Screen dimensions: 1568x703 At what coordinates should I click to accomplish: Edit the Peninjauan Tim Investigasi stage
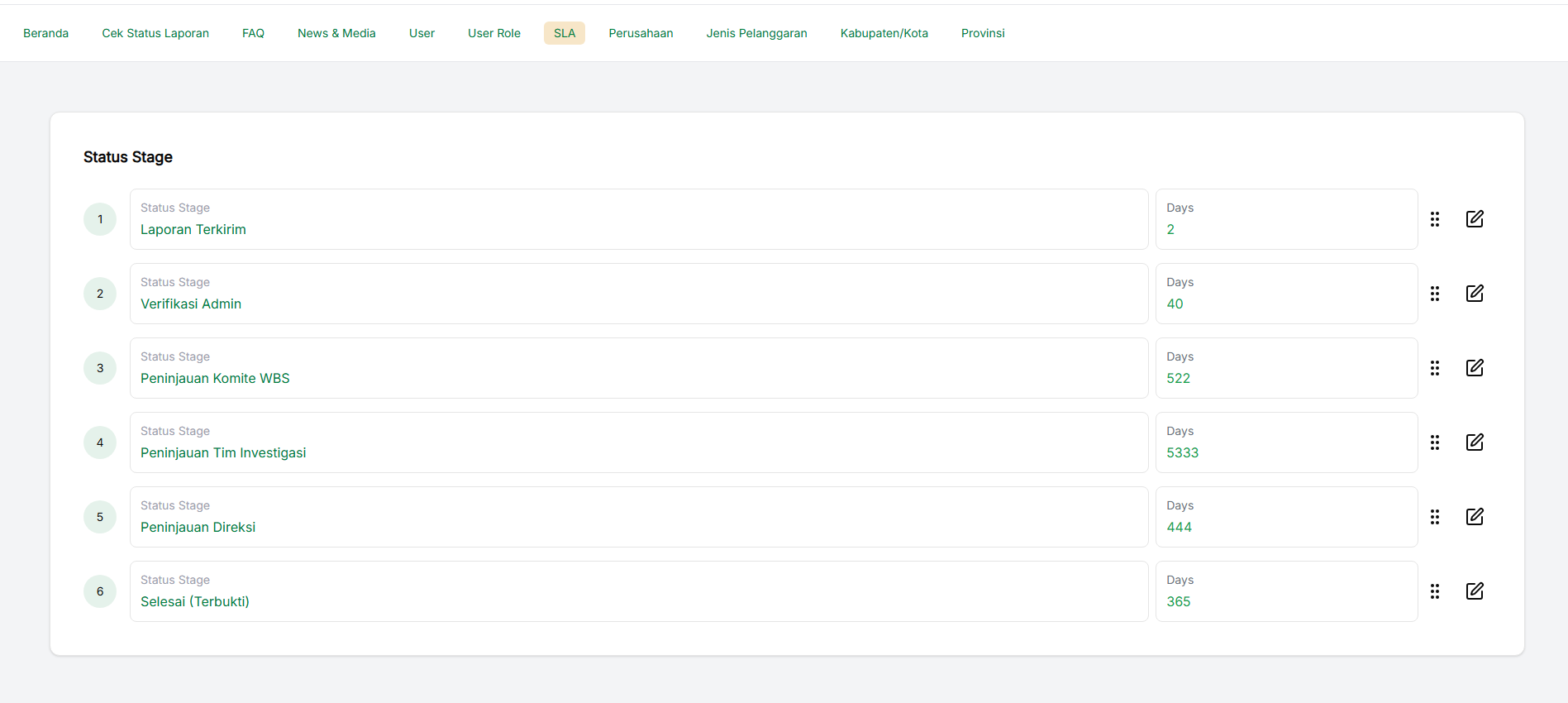1474,442
